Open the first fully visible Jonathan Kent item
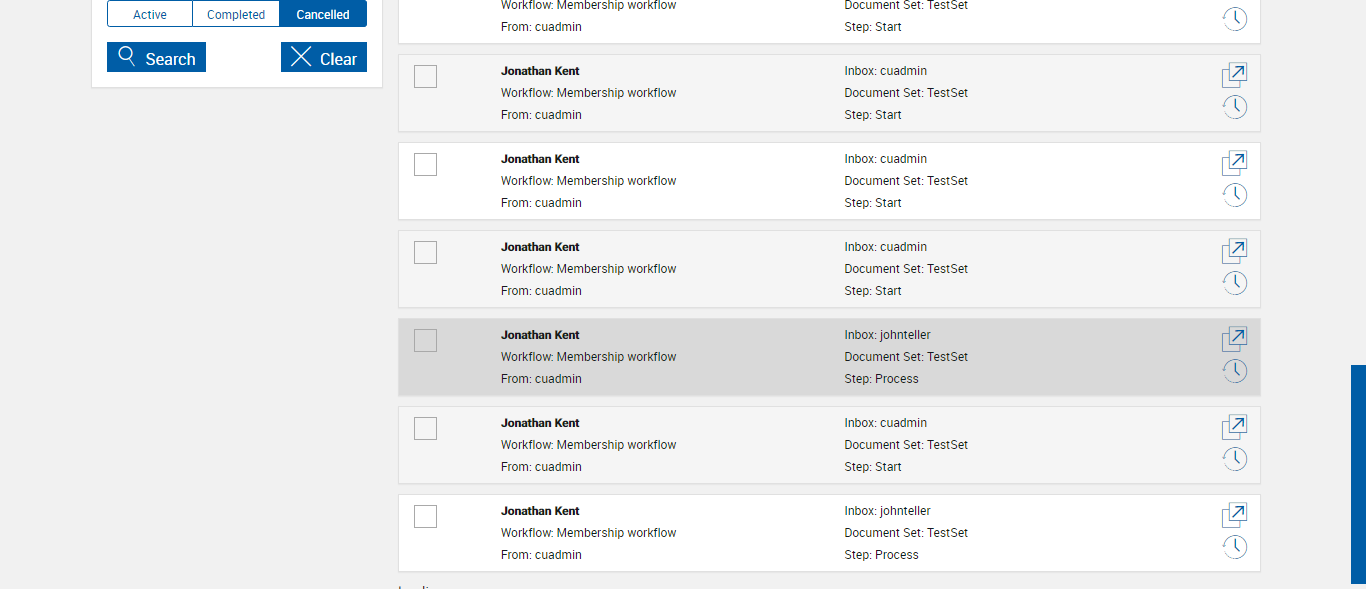The image size is (1366, 589). 1234,75
